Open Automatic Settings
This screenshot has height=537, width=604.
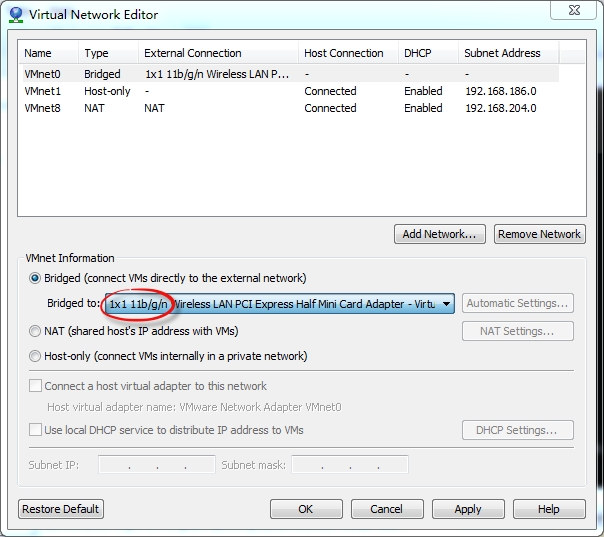coord(518,303)
